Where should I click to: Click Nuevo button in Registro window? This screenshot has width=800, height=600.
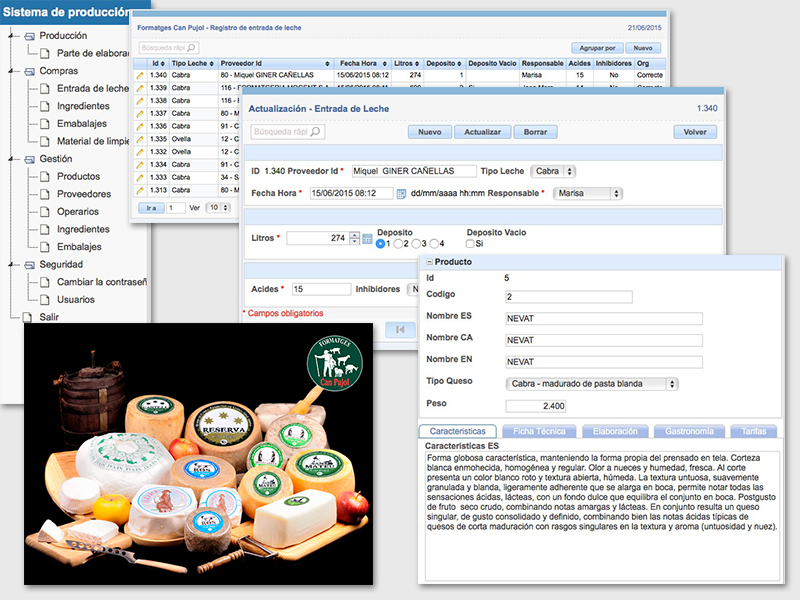(x=643, y=48)
